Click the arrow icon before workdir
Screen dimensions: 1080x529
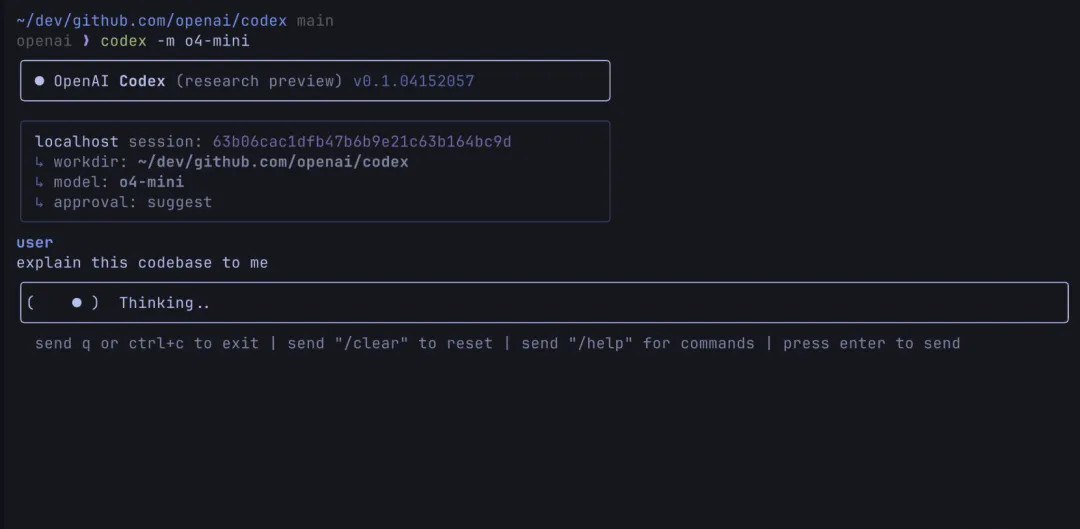point(39,163)
